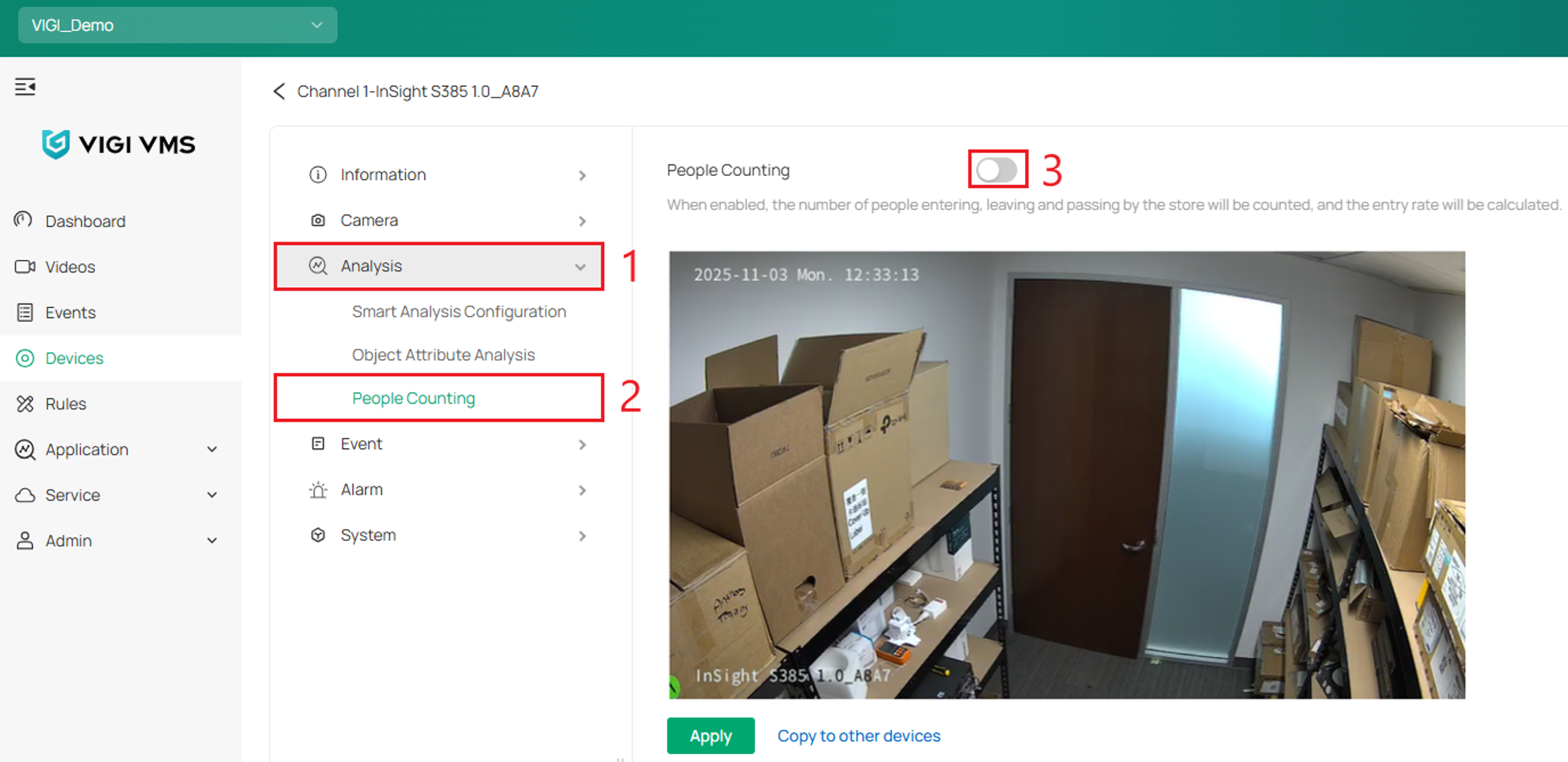Click the camera preview image
The width and height of the screenshot is (1568, 762).
click(x=1067, y=475)
